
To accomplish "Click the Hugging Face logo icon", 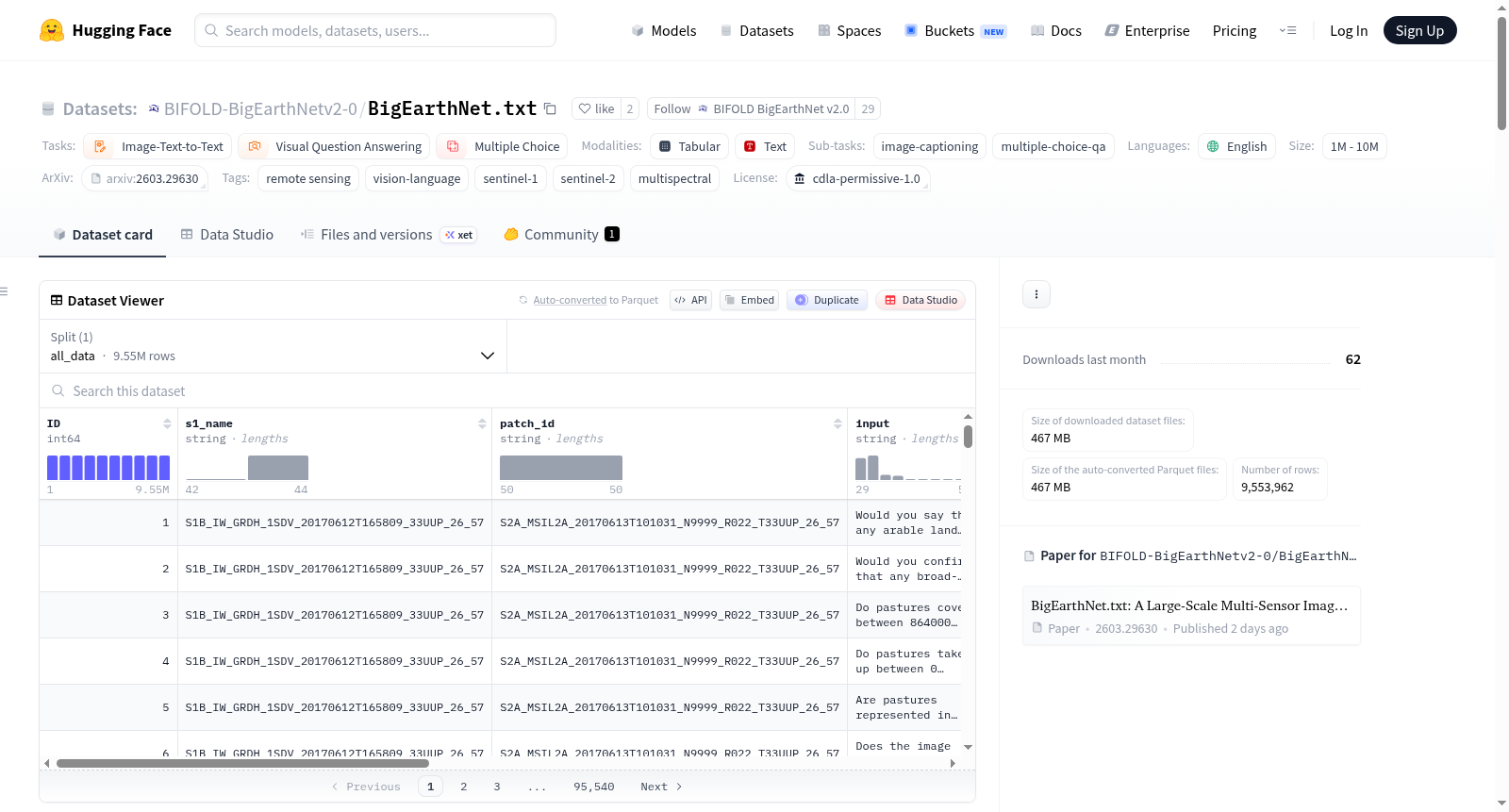I will [52, 30].
